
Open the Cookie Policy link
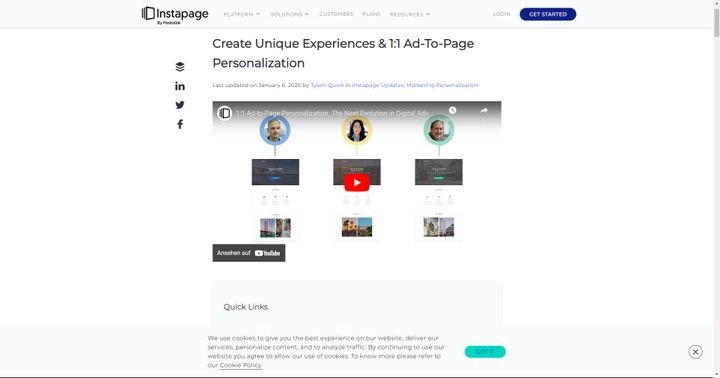coord(241,365)
